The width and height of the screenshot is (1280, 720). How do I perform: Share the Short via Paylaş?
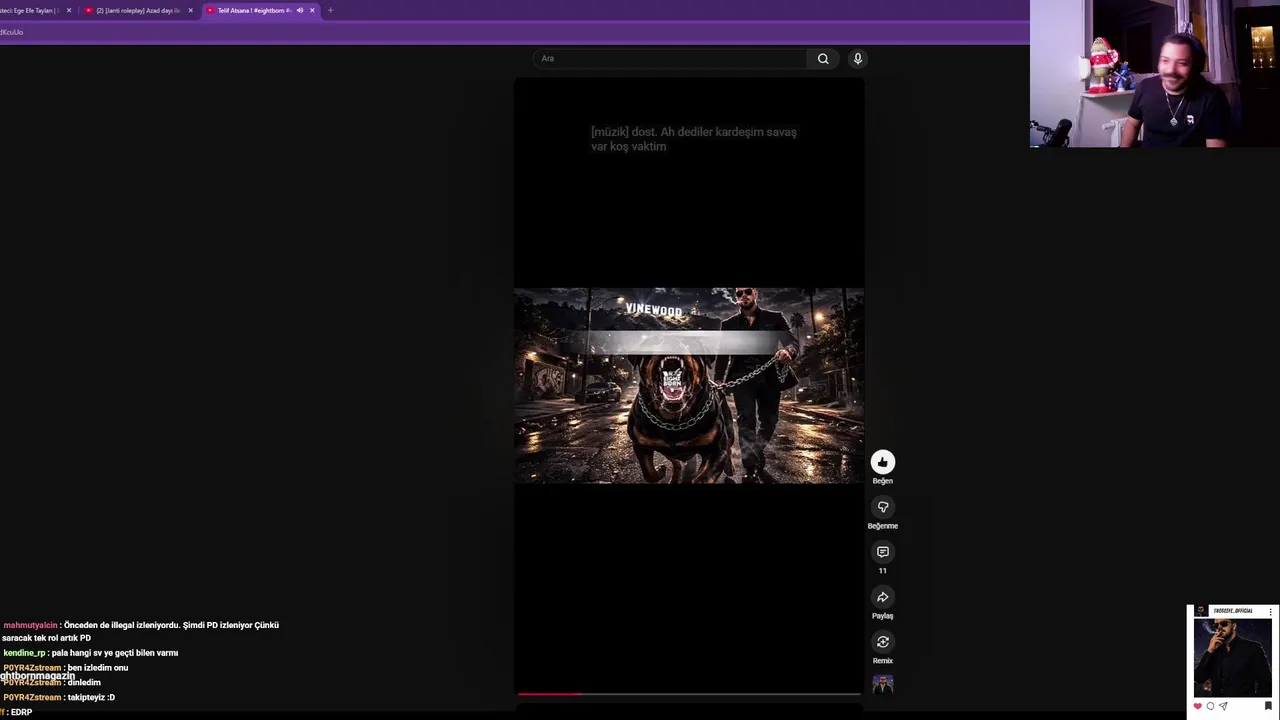pyautogui.click(x=882, y=597)
